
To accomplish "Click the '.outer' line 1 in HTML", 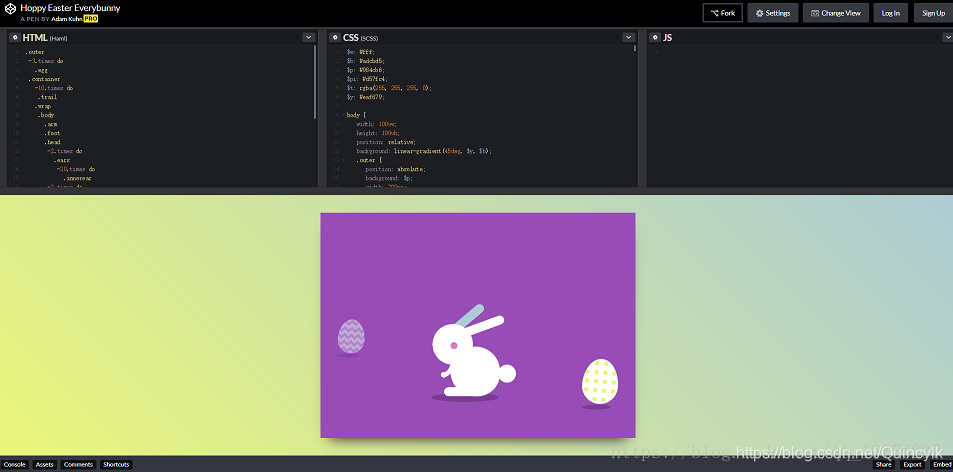I will tap(35, 52).
